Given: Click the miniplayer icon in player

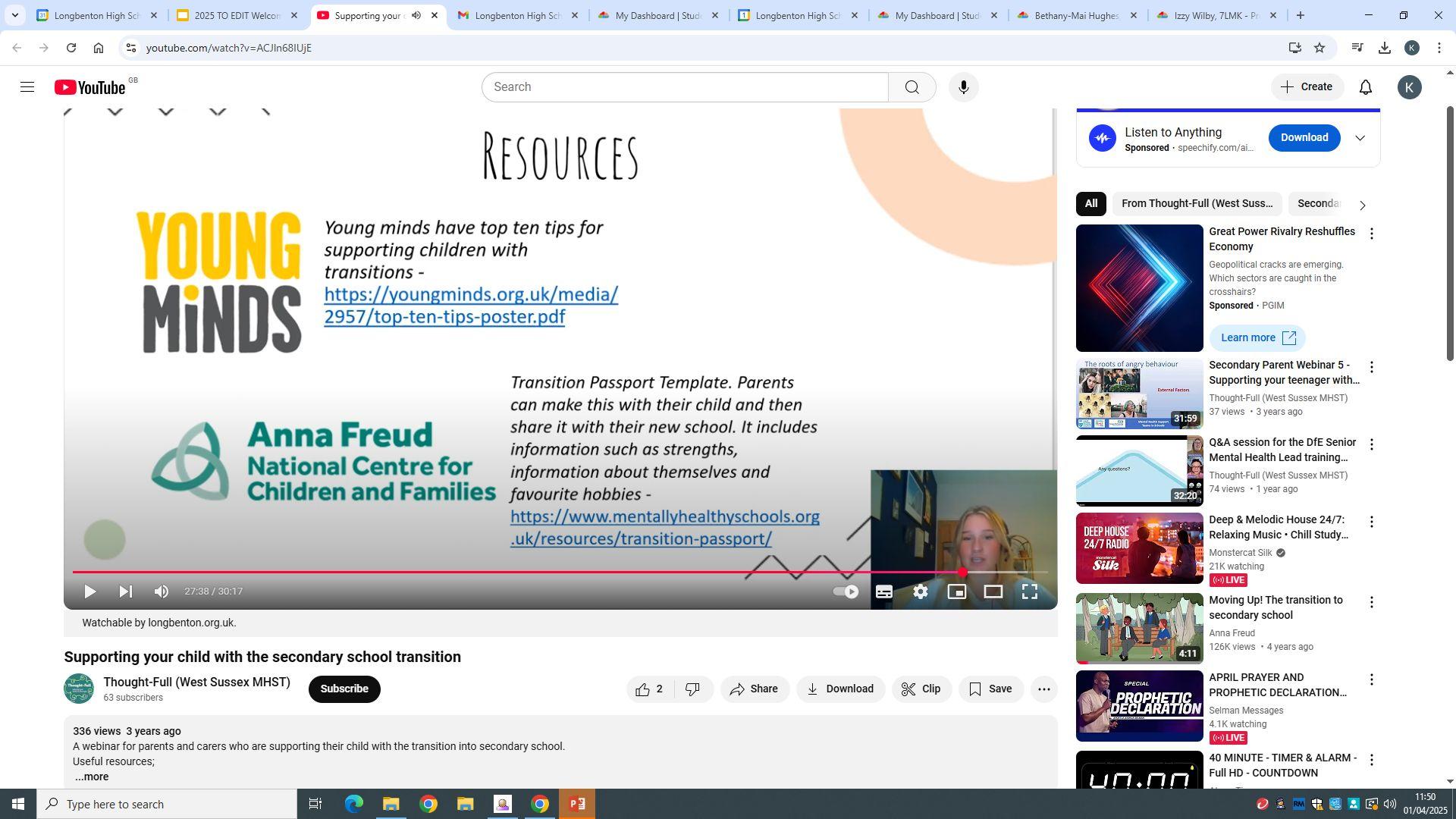Looking at the screenshot, I should point(956,591).
